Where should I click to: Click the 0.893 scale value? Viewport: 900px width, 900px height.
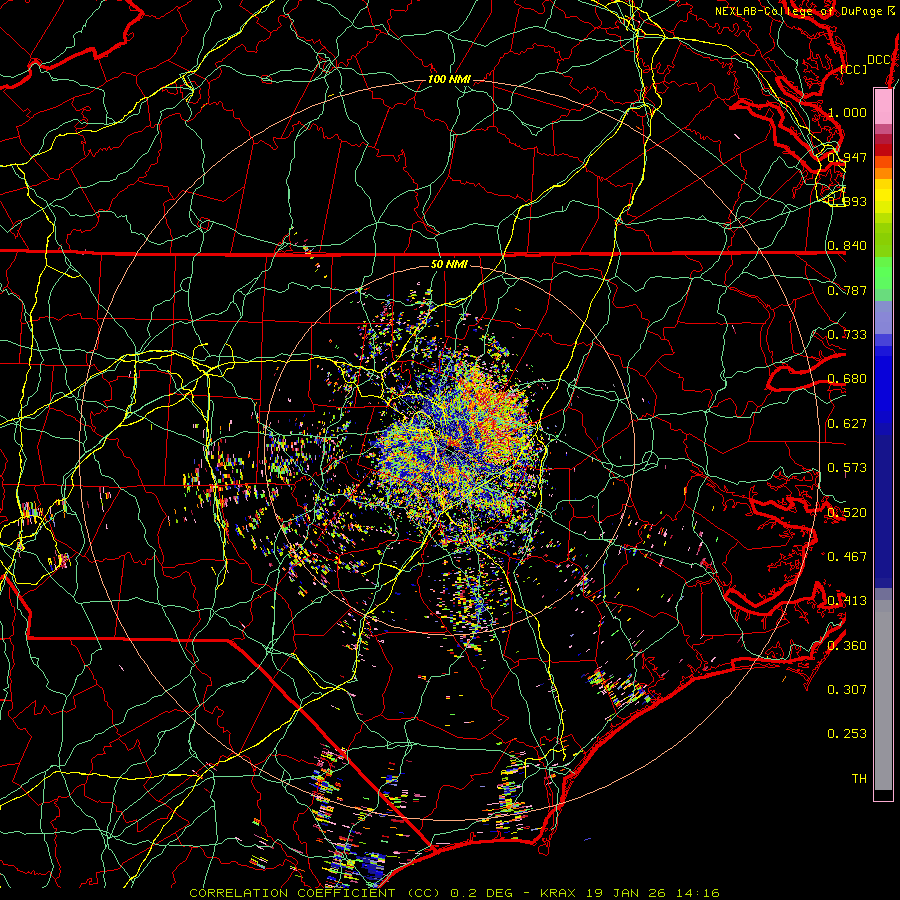click(x=847, y=201)
